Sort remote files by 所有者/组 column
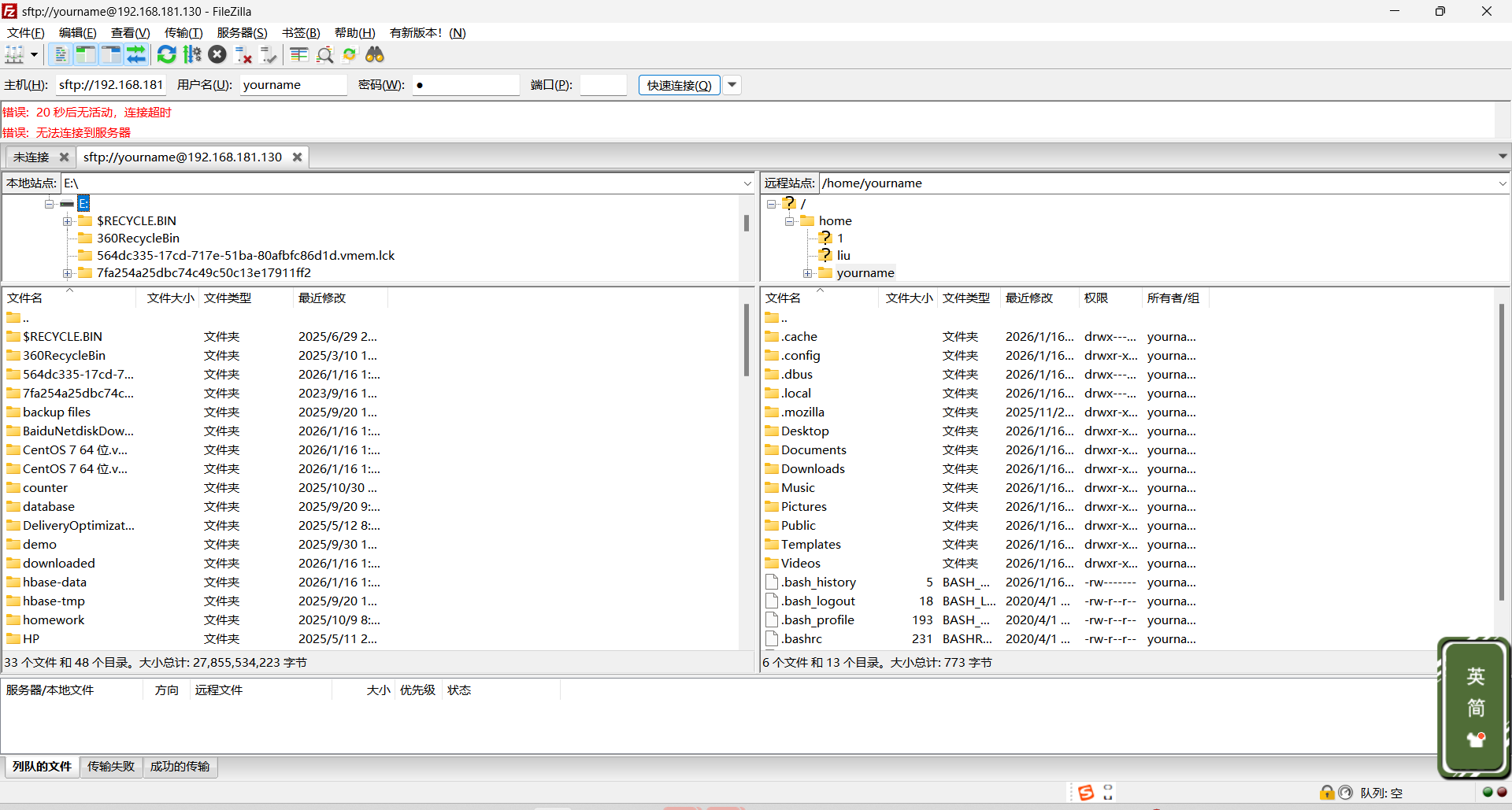This screenshot has height=810, width=1512. click(x=1174, y=298)
